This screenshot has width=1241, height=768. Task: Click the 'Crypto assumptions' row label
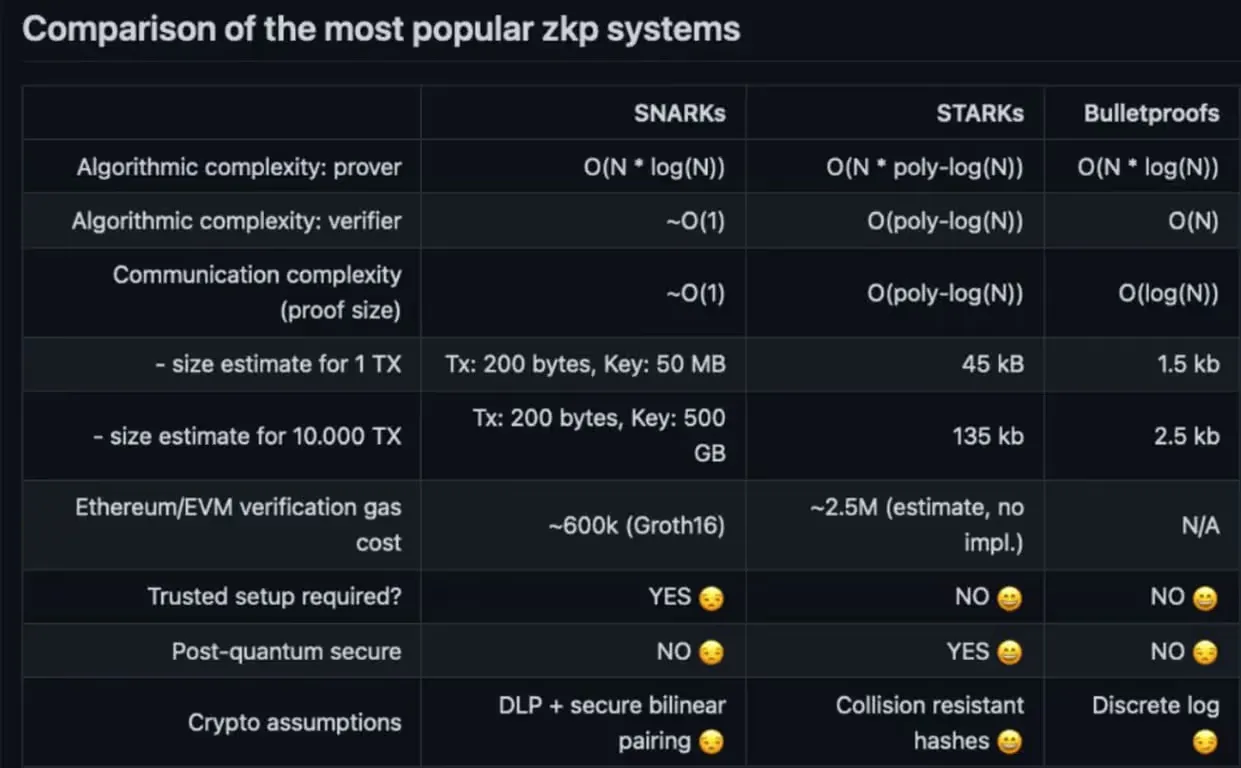(x=294, y=722)
